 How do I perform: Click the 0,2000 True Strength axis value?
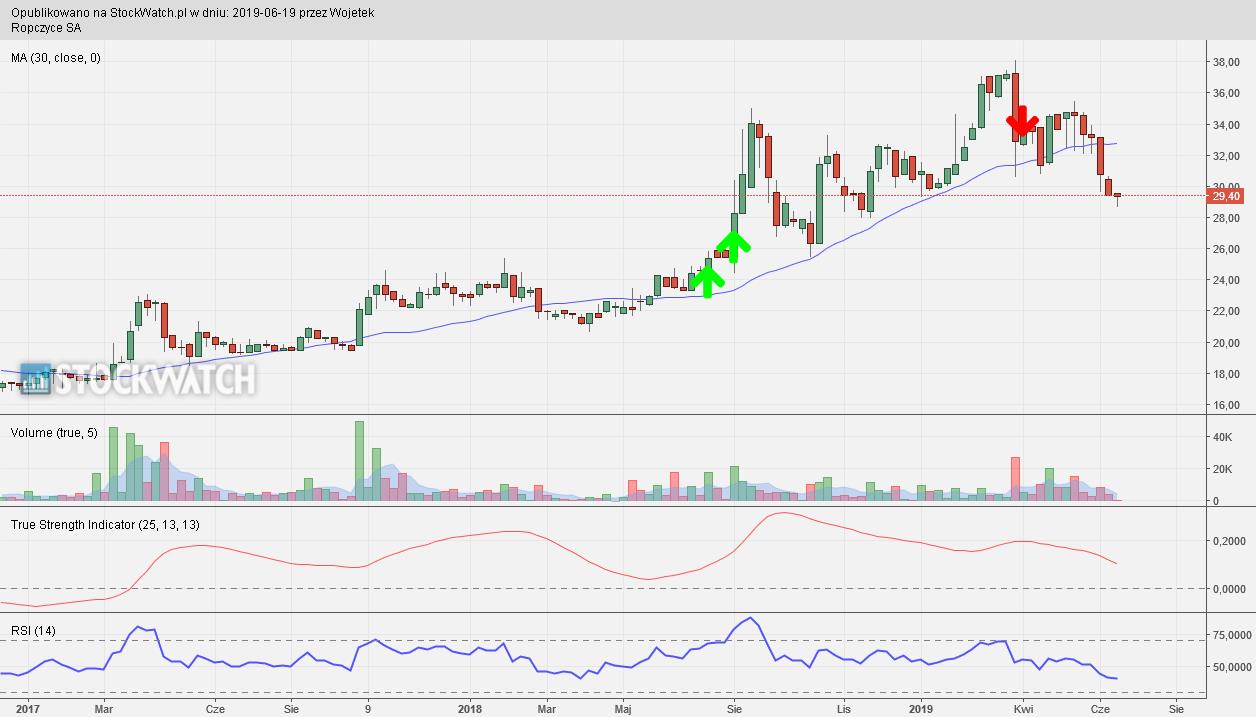click(x=1229, y=541)
